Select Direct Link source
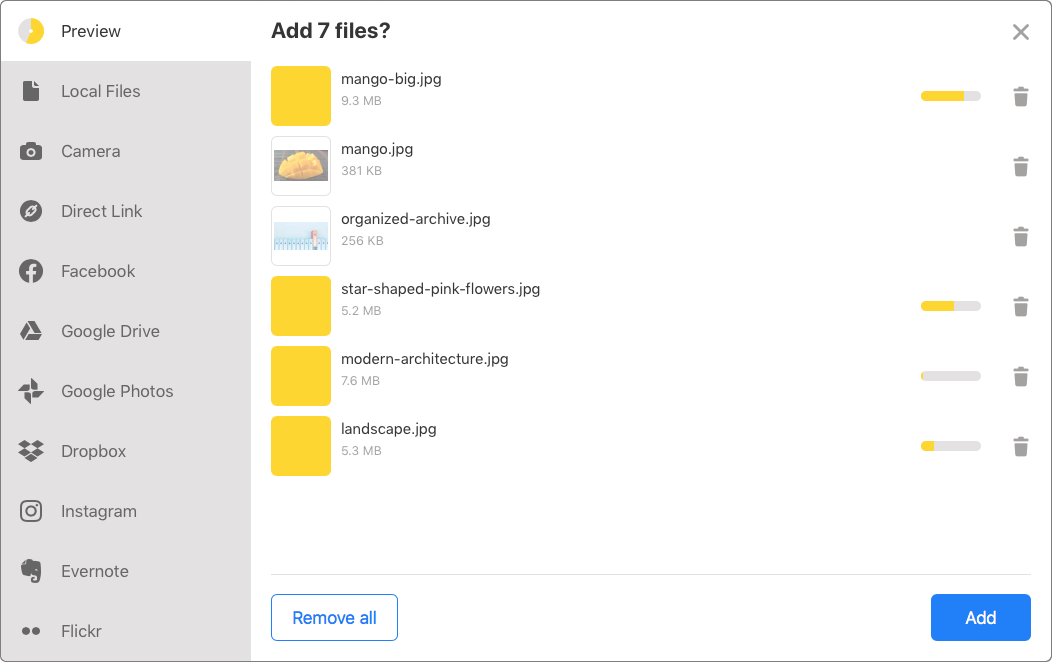The height and width of the screenshot is (662, 1052). (101, 211)
